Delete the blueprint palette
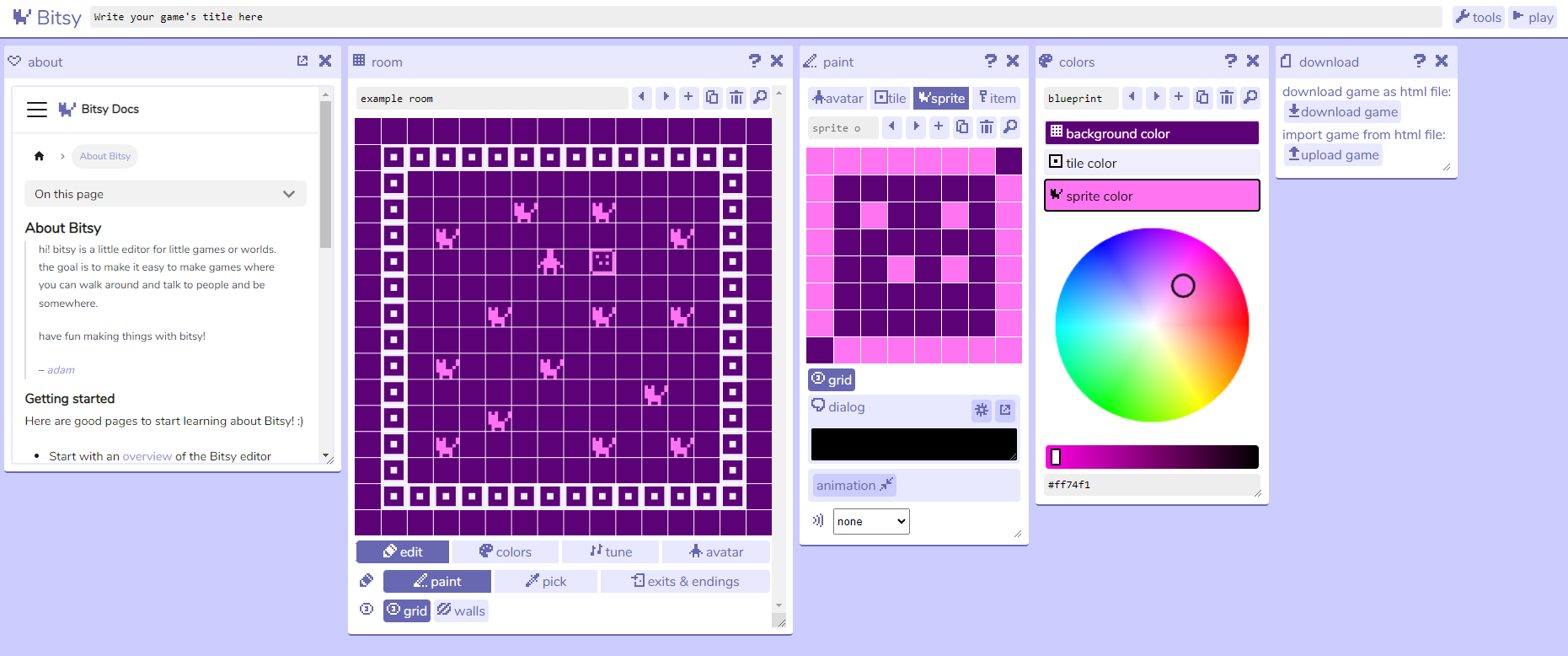1568x656 pixels. 1227,97
